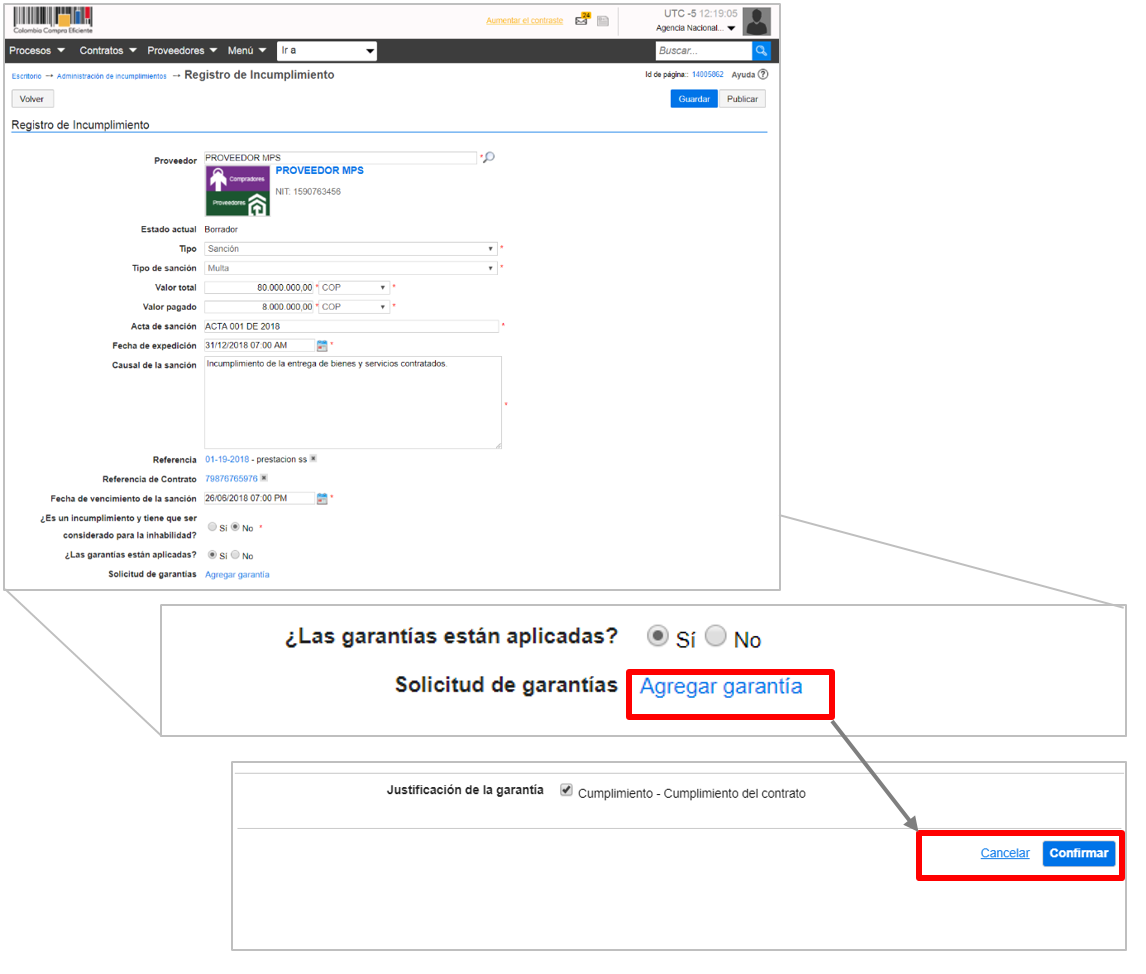The height and width of the screenshot is (974, 1146).
Task: Select No for garantías están aplicadas
Action: [x=235, y=554]
